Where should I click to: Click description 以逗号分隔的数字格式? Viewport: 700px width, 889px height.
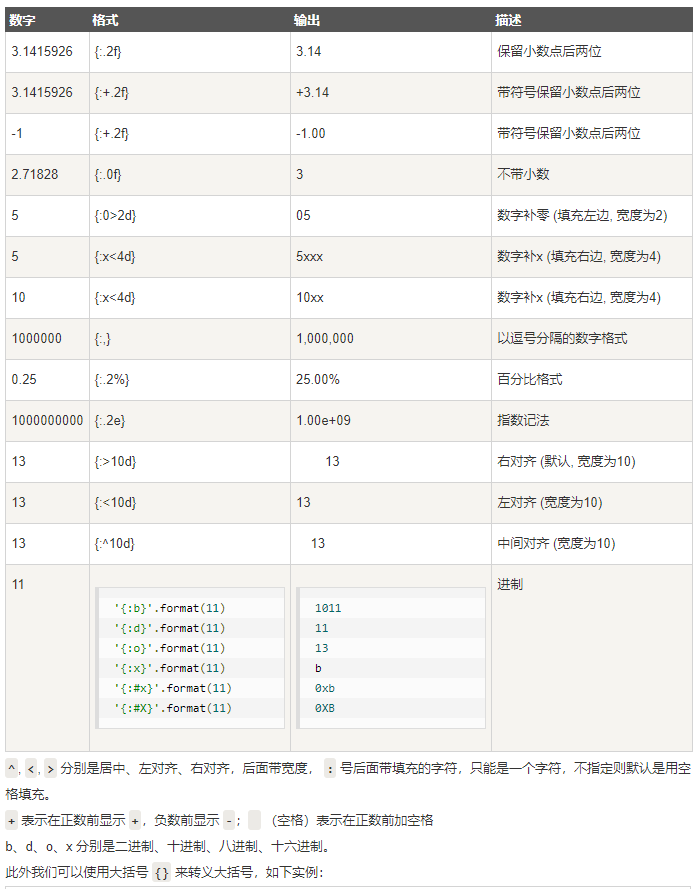pos(562,338)
